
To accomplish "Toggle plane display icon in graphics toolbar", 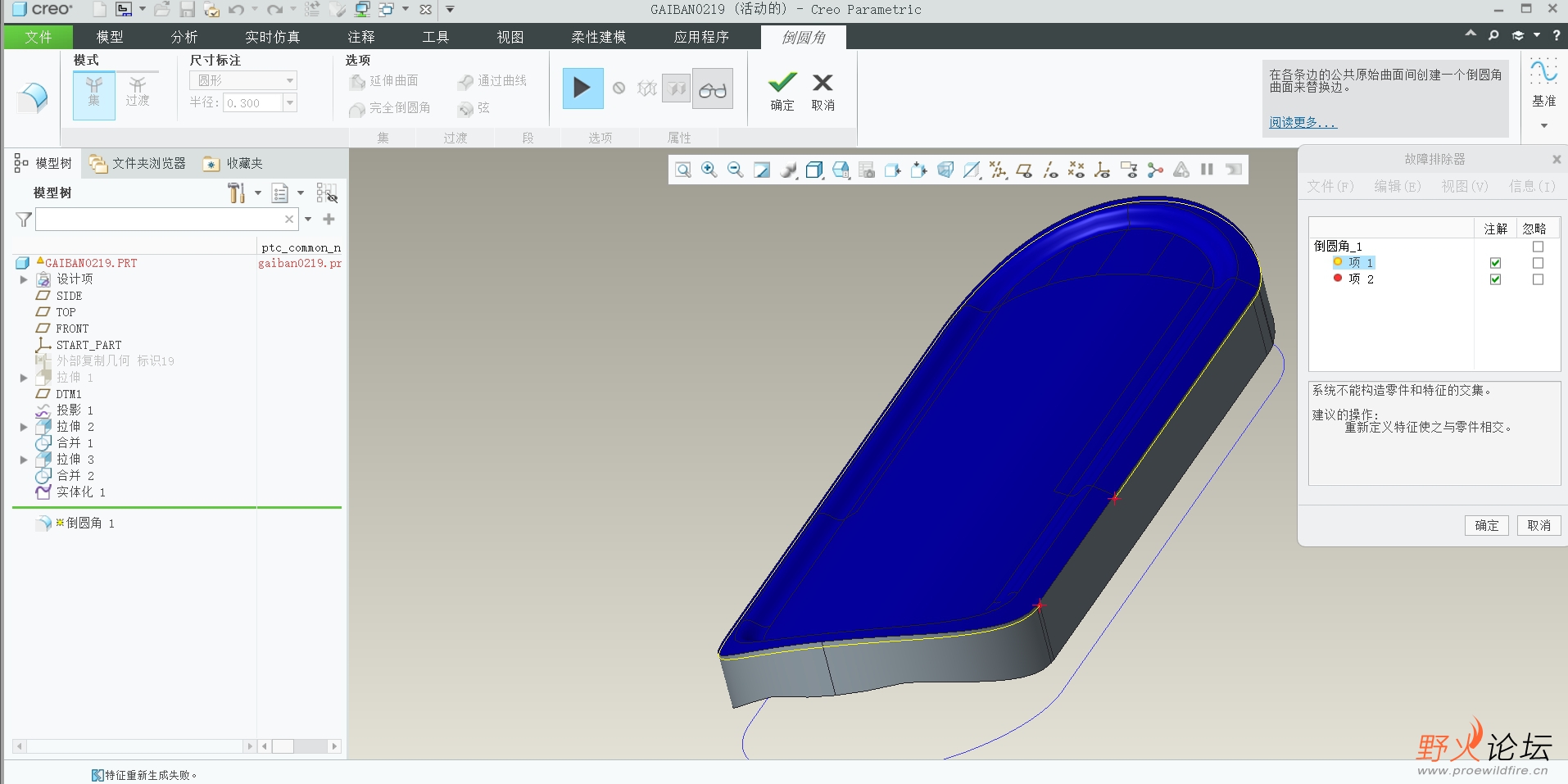I will pos(1024,170).
